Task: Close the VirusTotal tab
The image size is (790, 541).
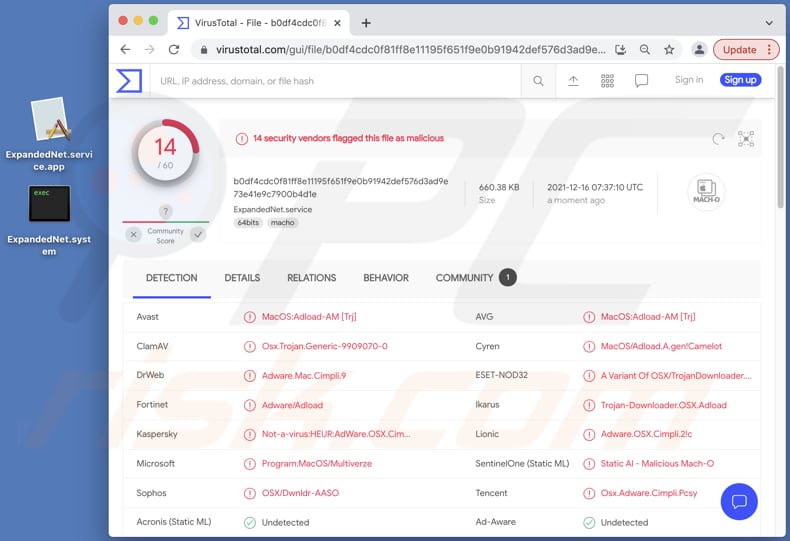Action: [x=338, y=23]
